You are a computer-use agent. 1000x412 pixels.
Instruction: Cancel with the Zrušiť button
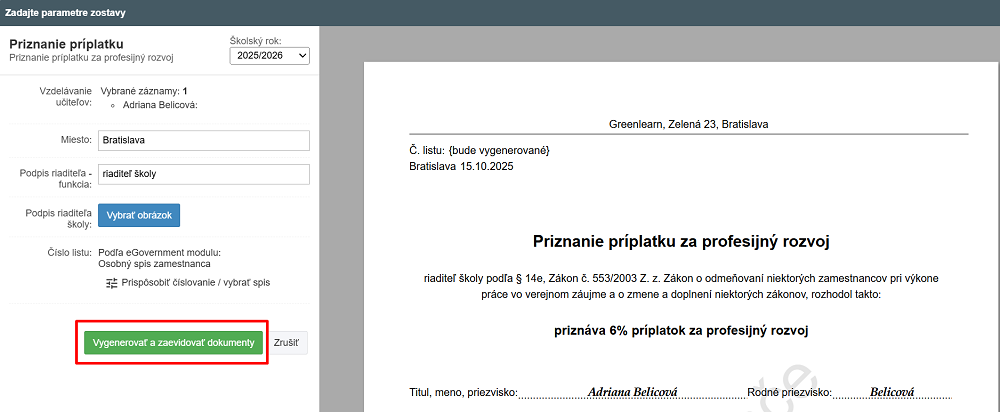click(289, 342)
